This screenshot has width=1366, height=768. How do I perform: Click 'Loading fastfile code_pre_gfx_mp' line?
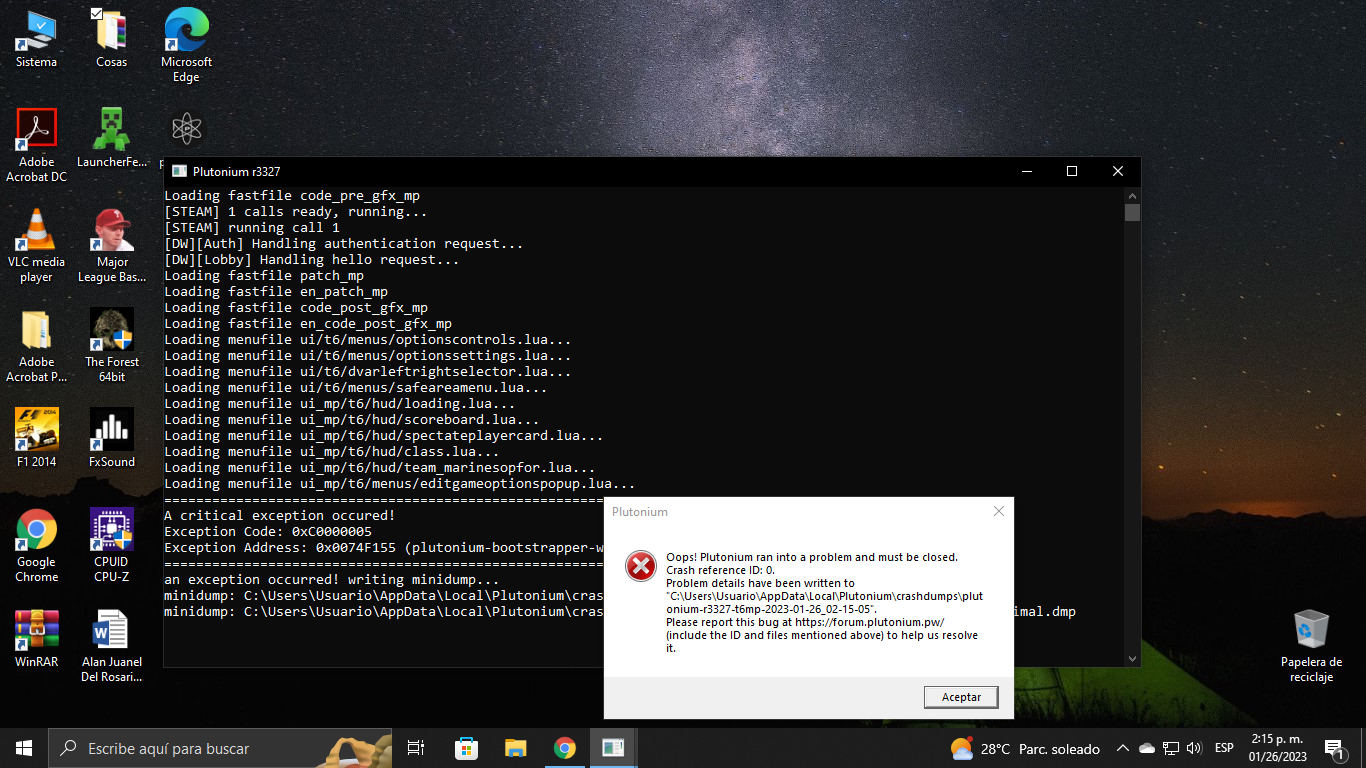coord(292,195)
